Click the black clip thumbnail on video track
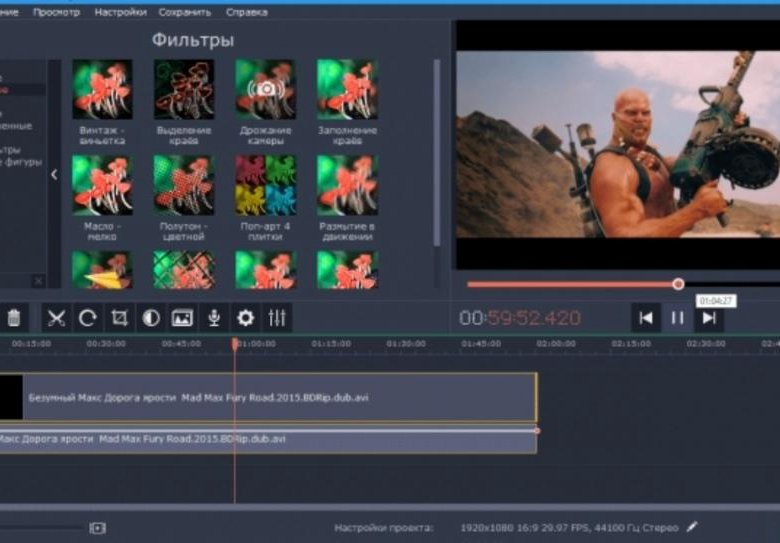Image resolution: width=780 pixels, height=543 pixels. click(11, 397)
